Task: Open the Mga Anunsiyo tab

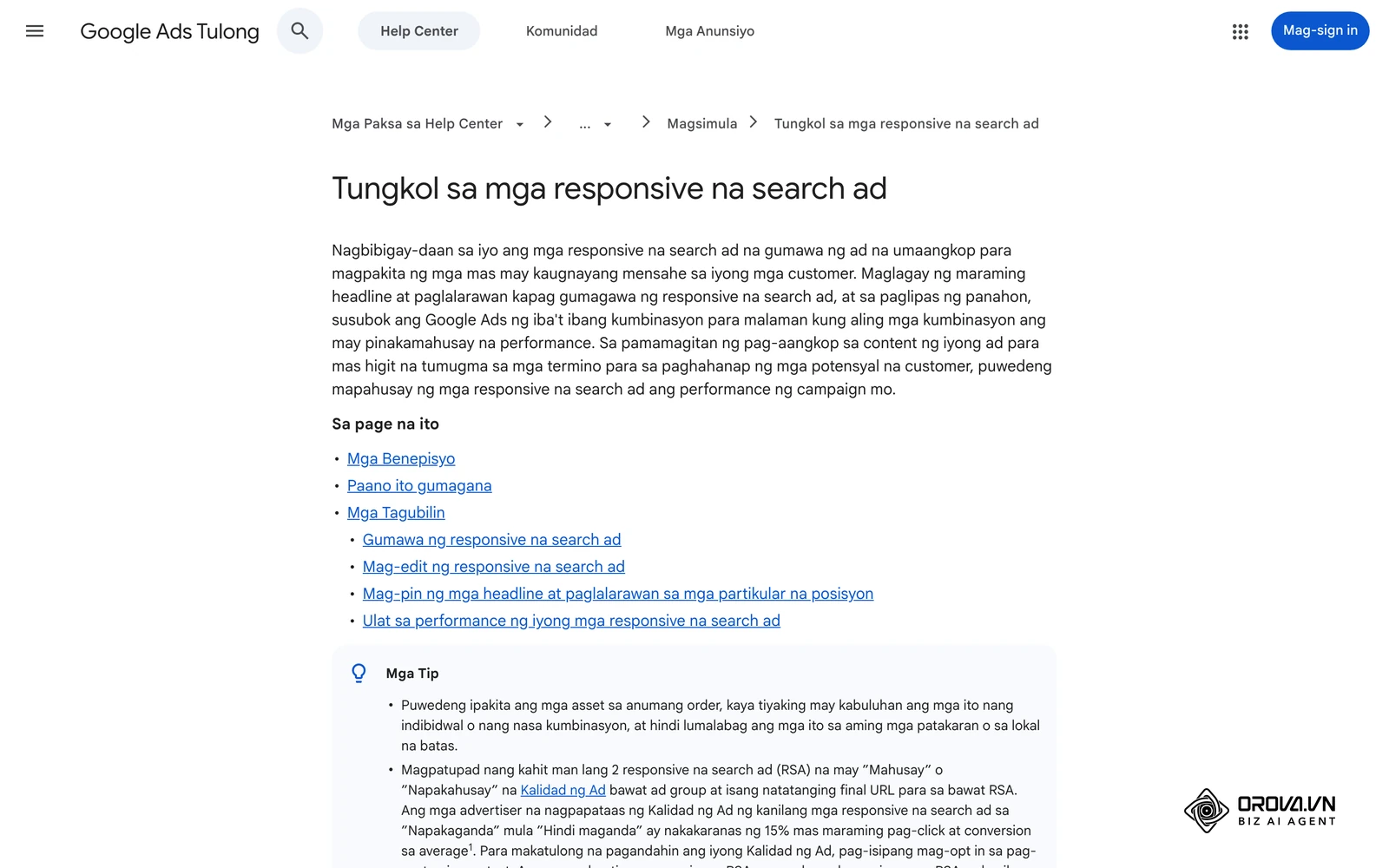Action: [x=709, y=31]
